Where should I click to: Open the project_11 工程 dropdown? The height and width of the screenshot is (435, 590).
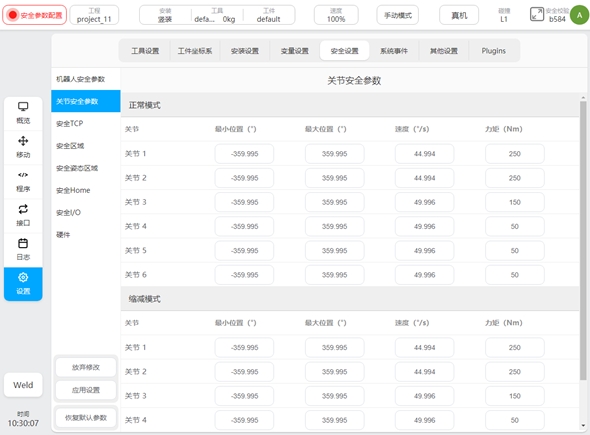click(94, 15)
